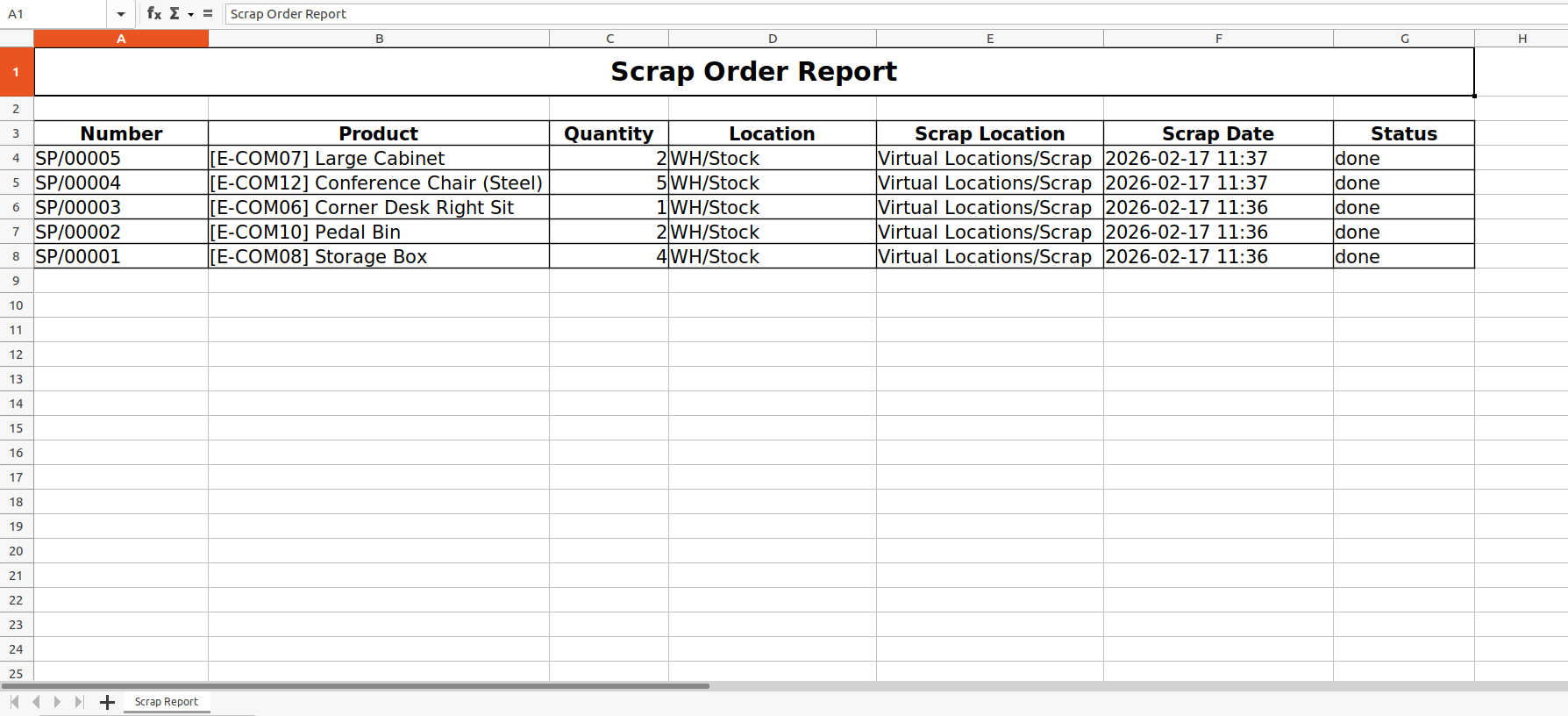Select column A header
This screenshot has width=1568, height=716.
coord(121,39)
